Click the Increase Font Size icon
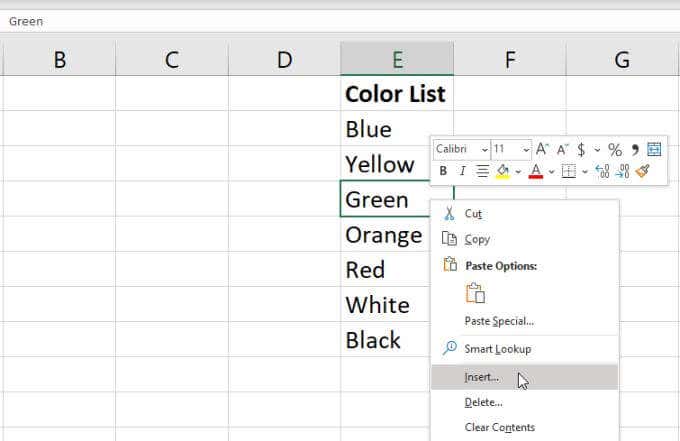The image size is (680, 441). pos(542,149)
